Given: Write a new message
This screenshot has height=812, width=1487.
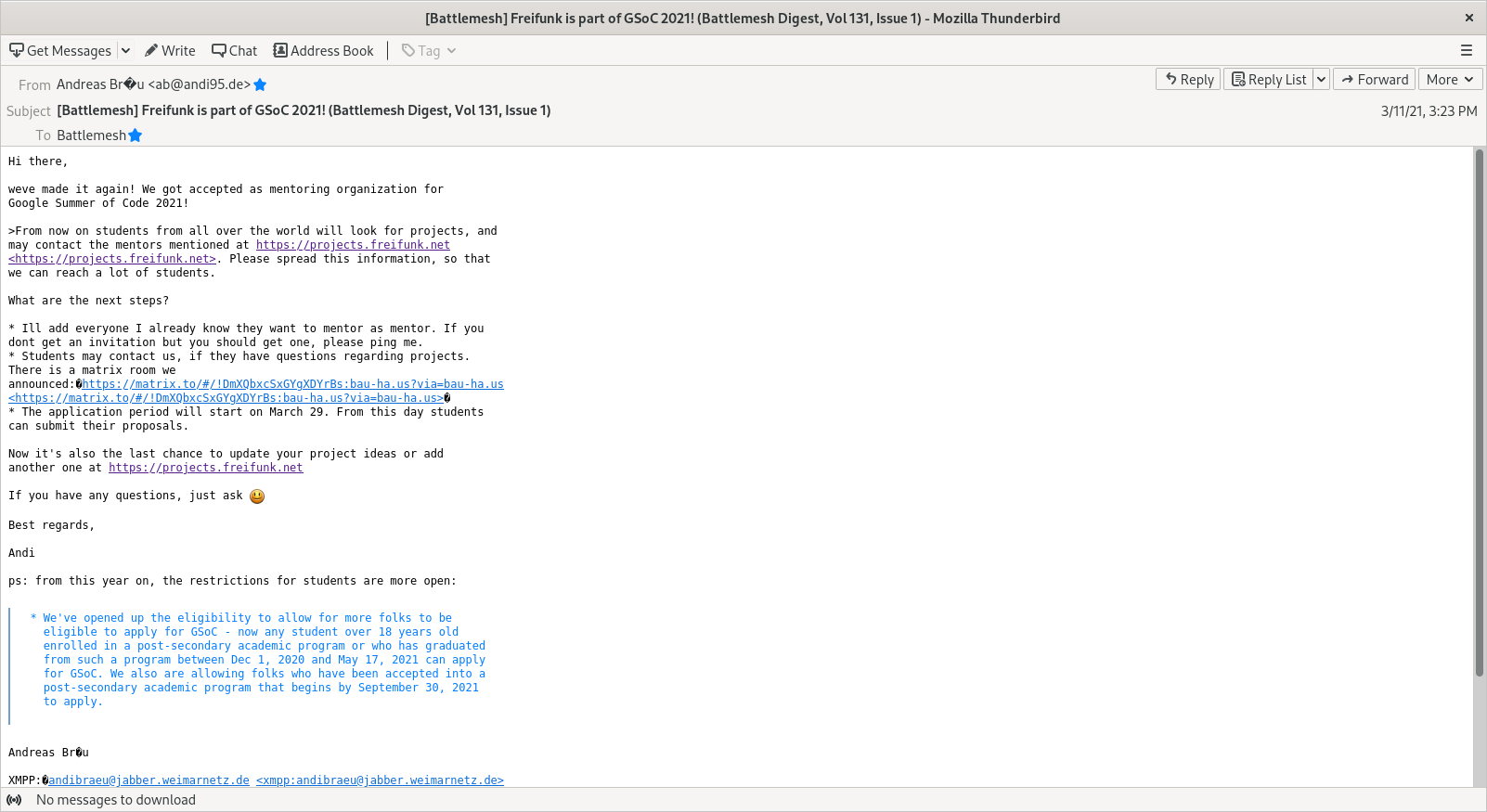Looking at the screenshot, I should click(x=170, y=51).
